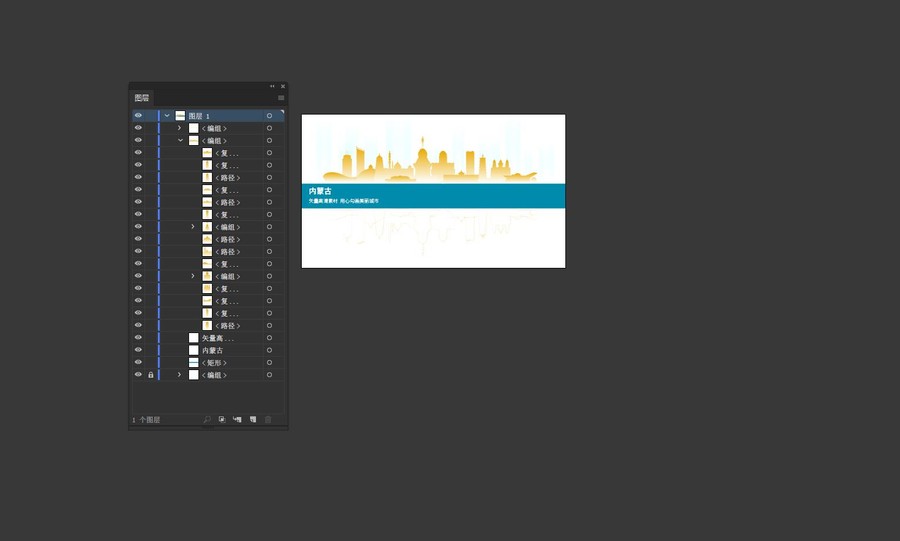Click target circle of collapsed <编组> under 图层 1
Viewport: 900px width, 541px height.
(x=269, y=129)
